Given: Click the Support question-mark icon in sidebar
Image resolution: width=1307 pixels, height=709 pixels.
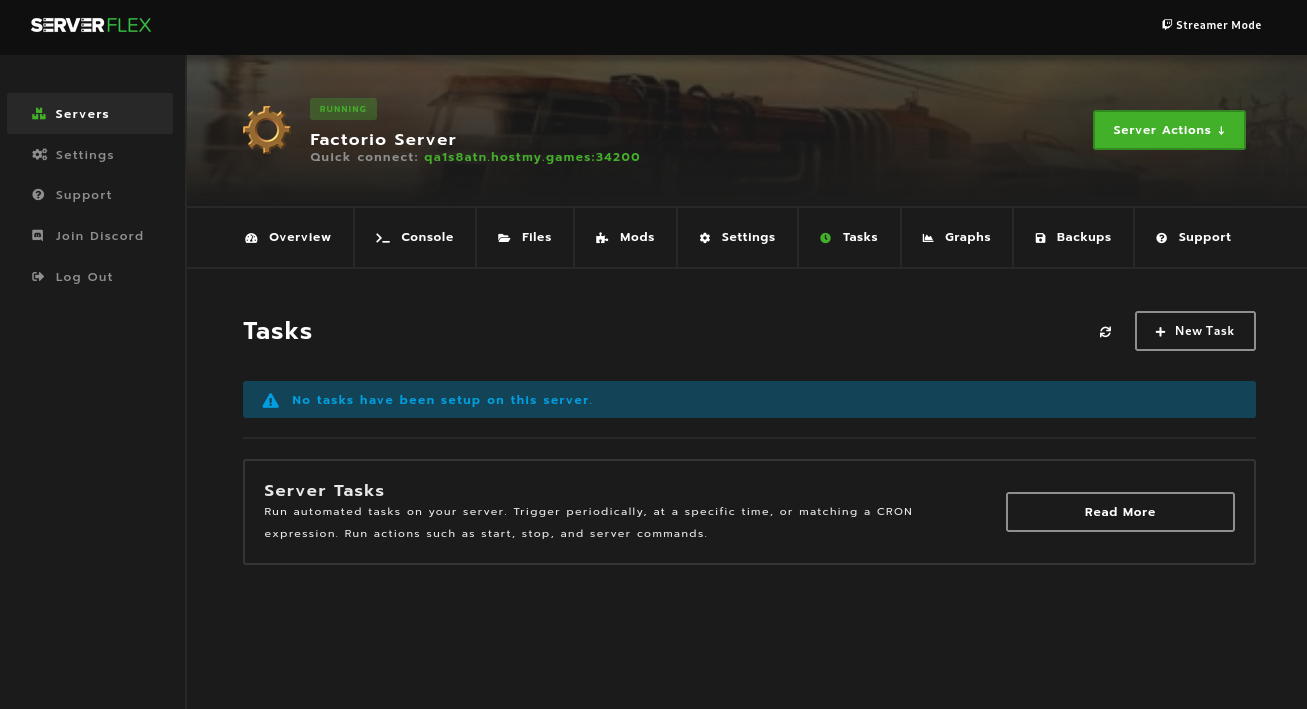Looking at the screenshot, I should tap(38, 195).
